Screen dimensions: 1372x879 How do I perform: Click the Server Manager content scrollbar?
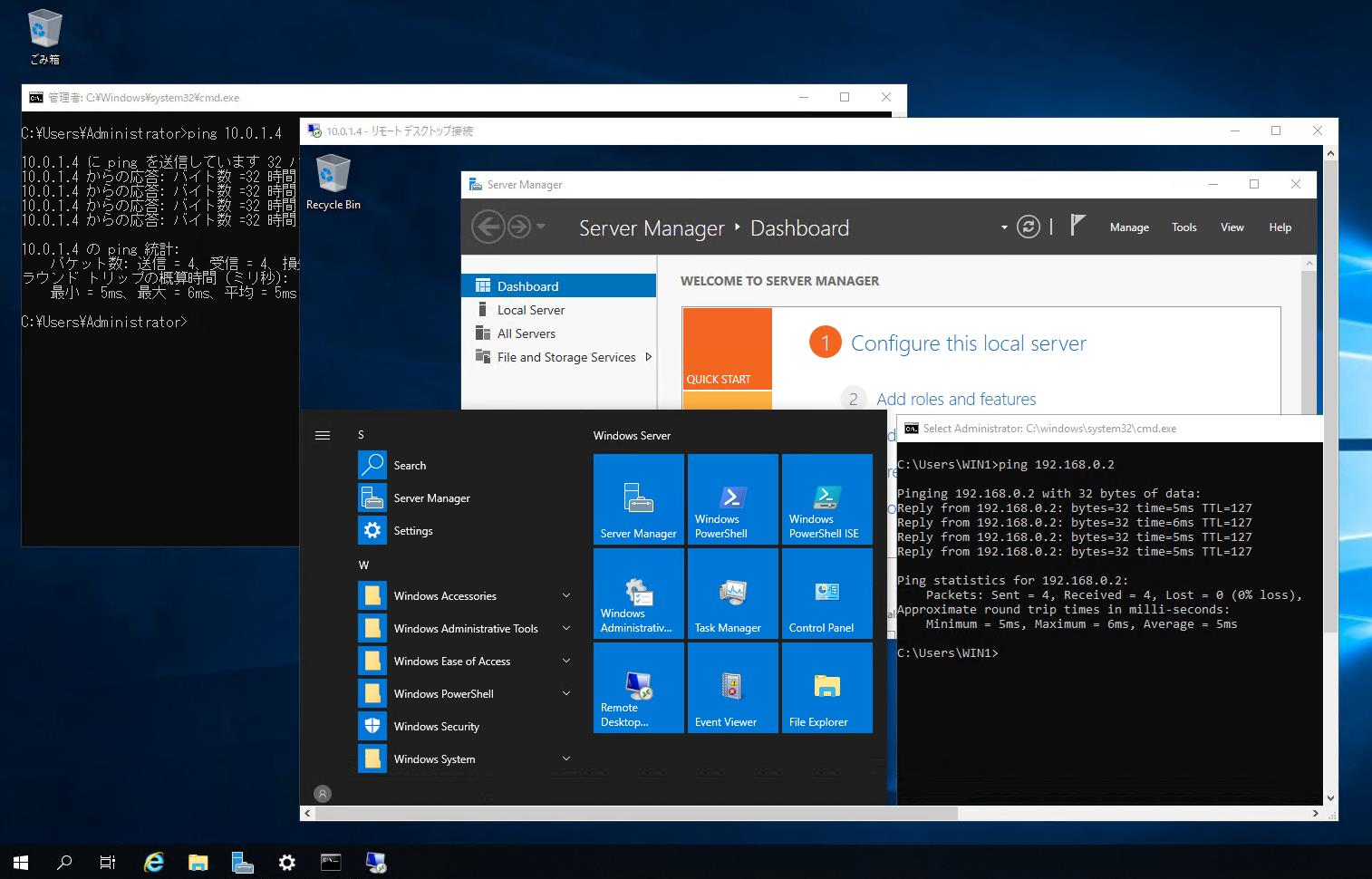pos(1309,340)
